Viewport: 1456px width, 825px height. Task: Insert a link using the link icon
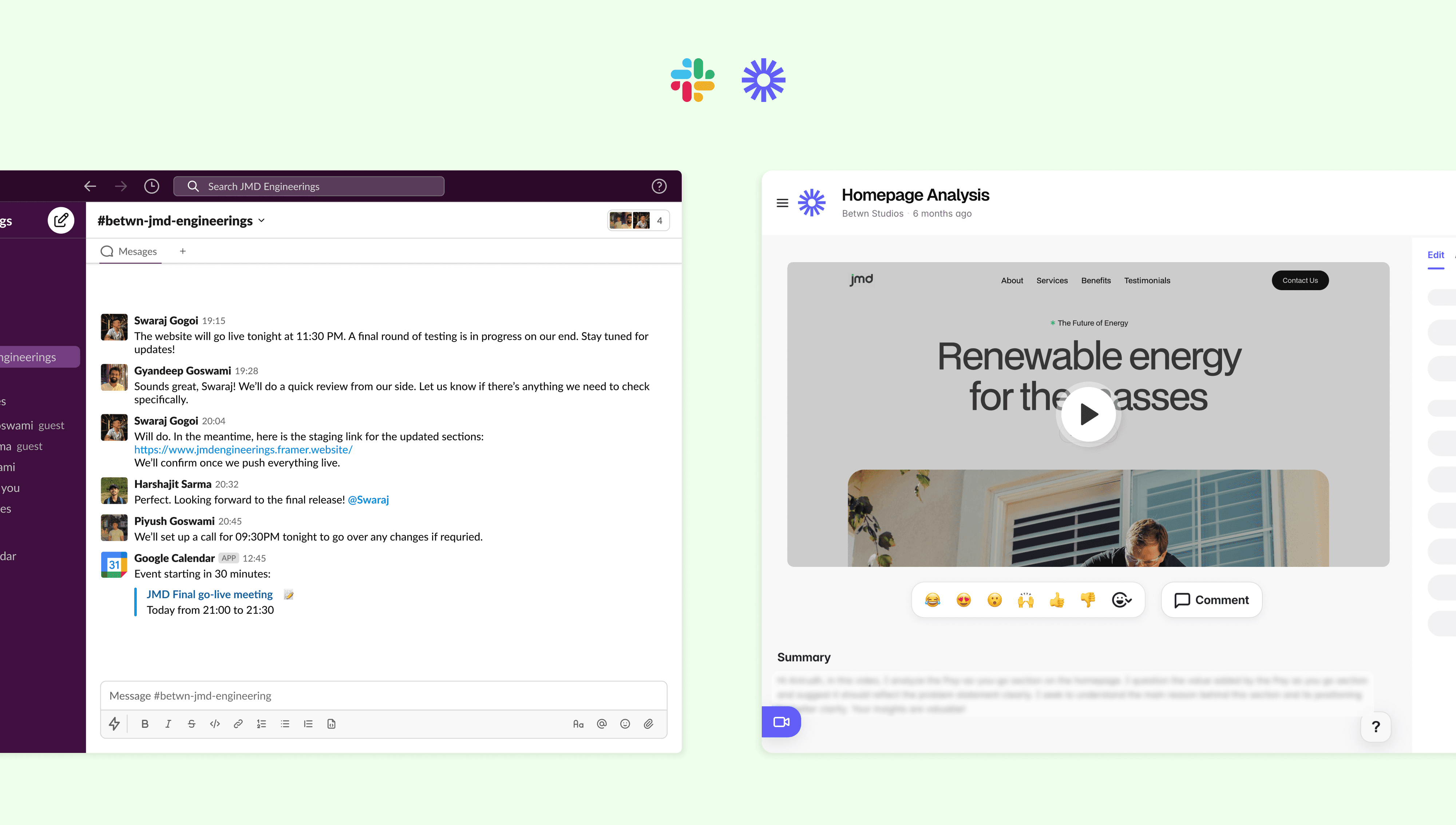point(238,723)
